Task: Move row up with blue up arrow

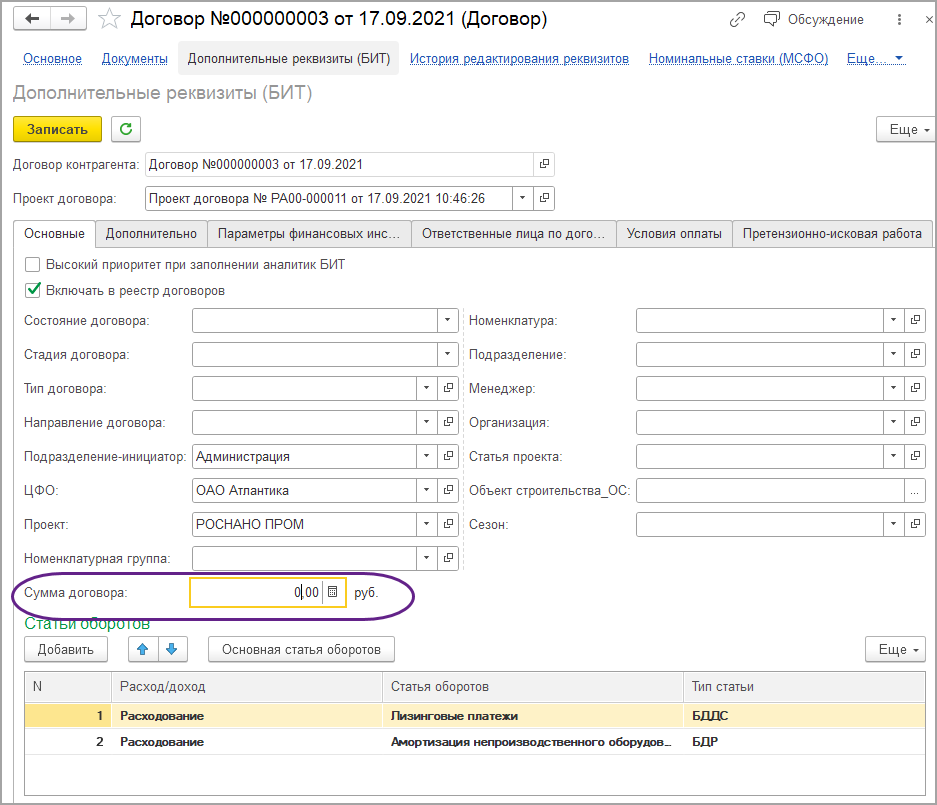Action: point(143,649)
